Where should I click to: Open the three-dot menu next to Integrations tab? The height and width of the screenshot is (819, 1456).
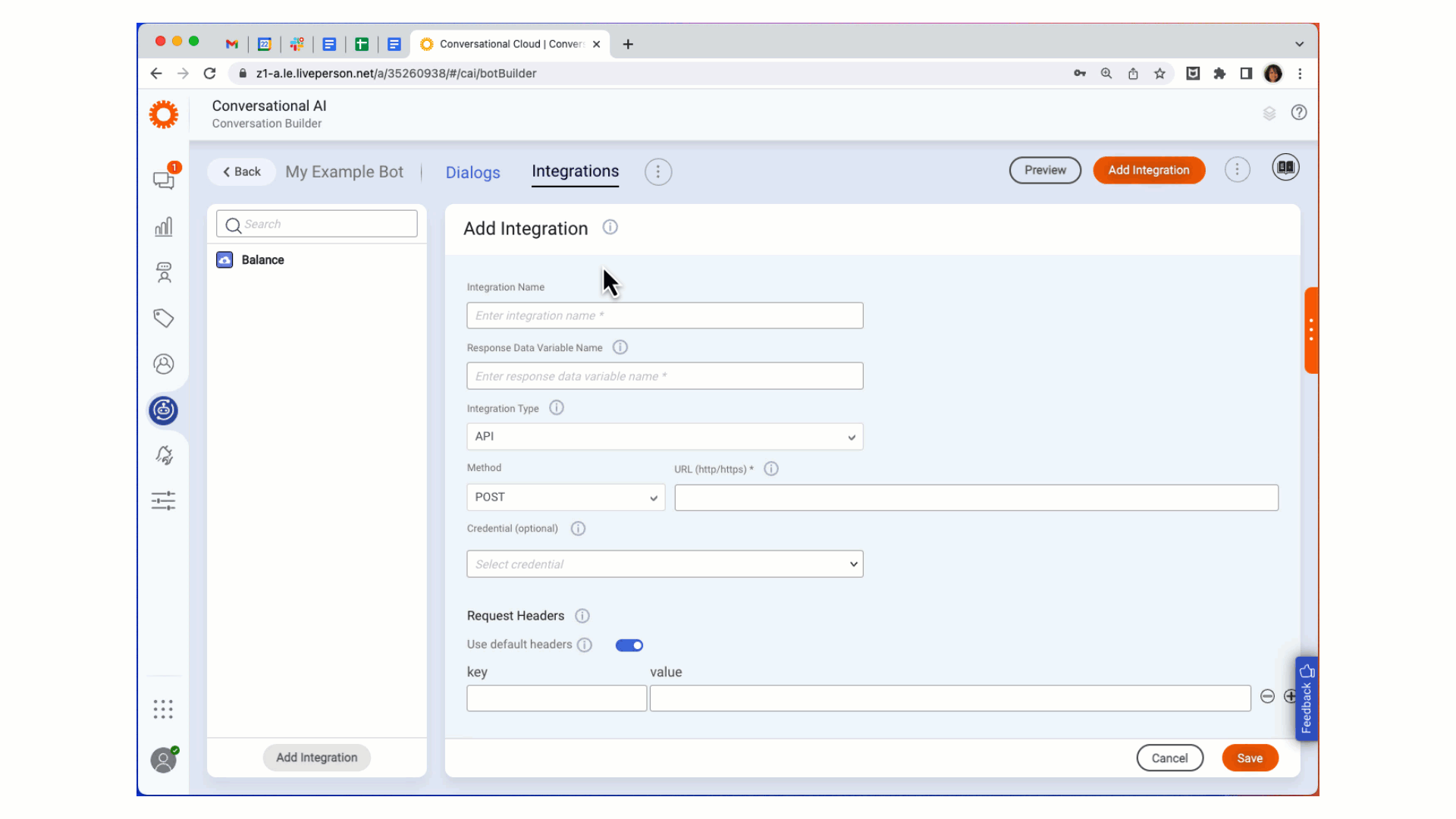click(658, 172)
